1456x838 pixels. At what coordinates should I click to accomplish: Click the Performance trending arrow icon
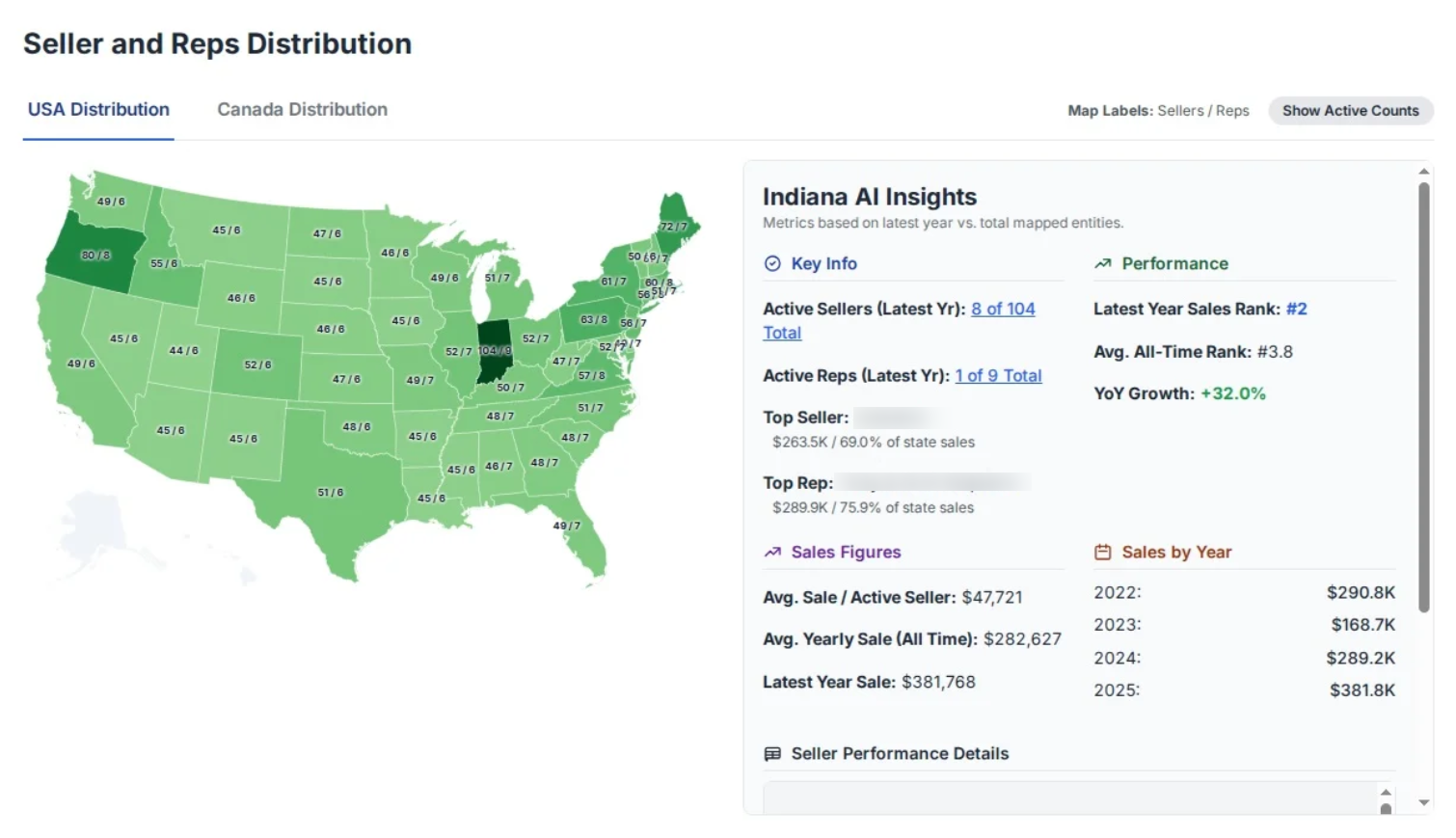pos(1102,262)
